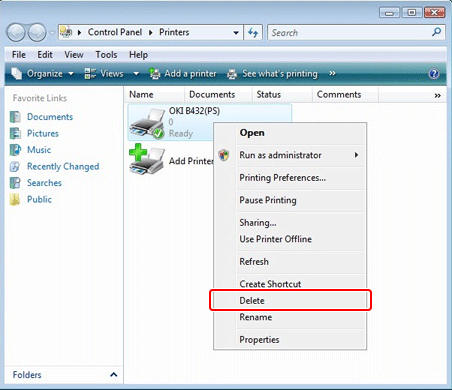
Task: Click the Documents folder icon in sidebar
Action: pyautogui.click(x=15, y=117)
